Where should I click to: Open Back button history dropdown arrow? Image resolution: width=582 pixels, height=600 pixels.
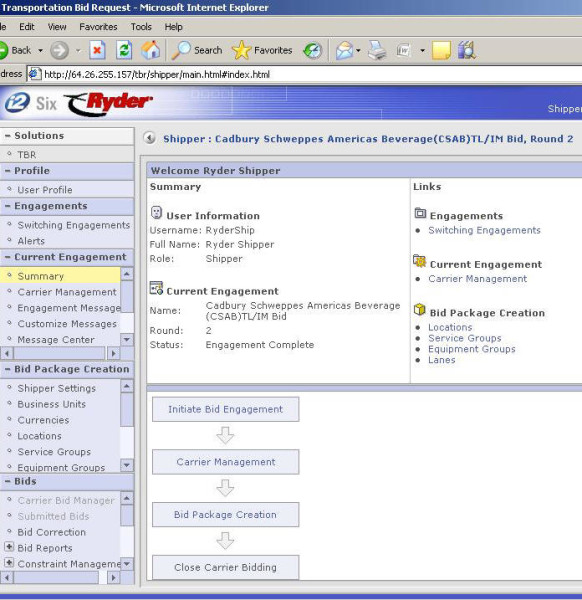click(41, 51)
